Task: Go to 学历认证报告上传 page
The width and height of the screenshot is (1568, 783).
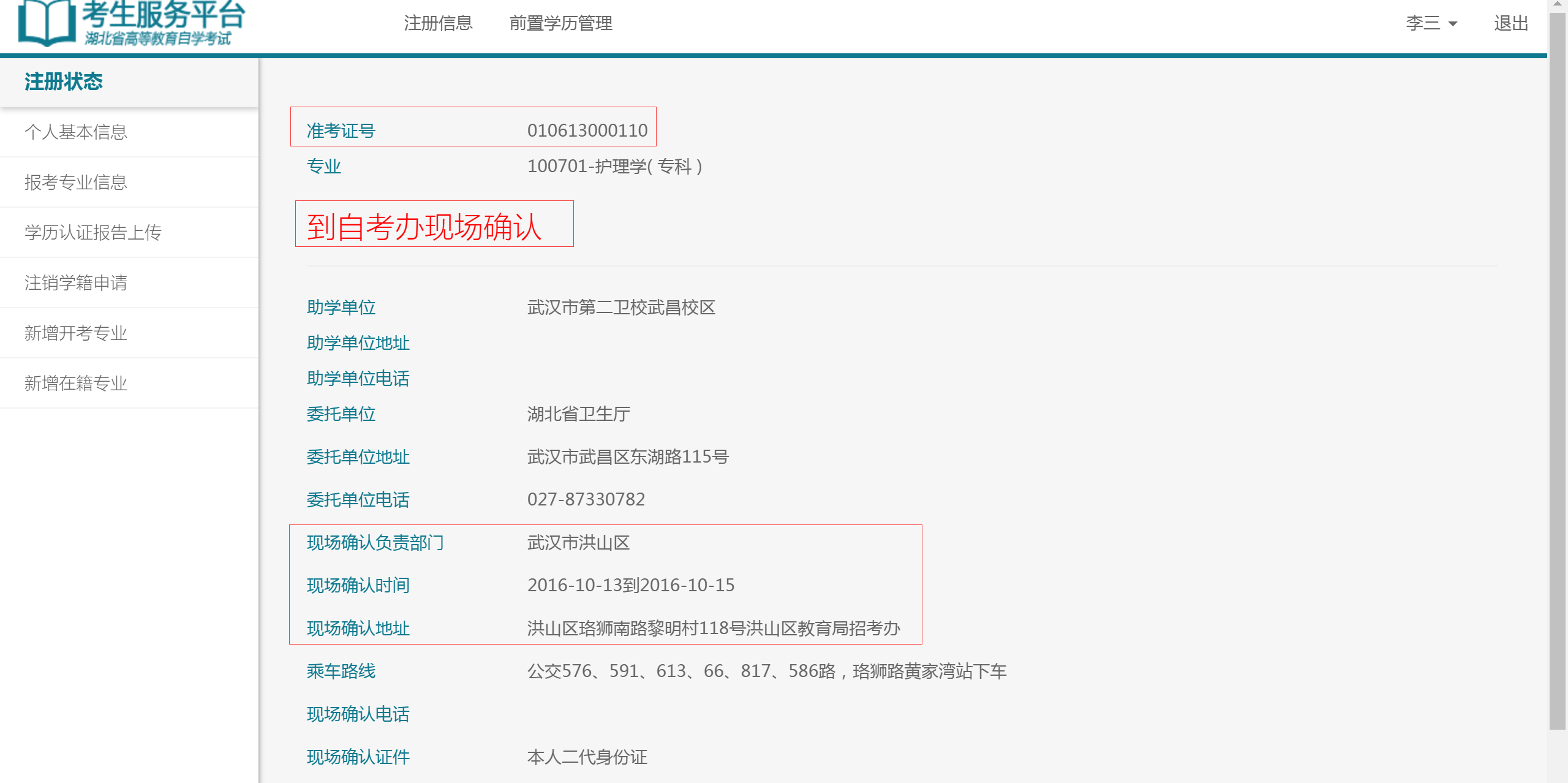Action: click(x=93, y=232)
